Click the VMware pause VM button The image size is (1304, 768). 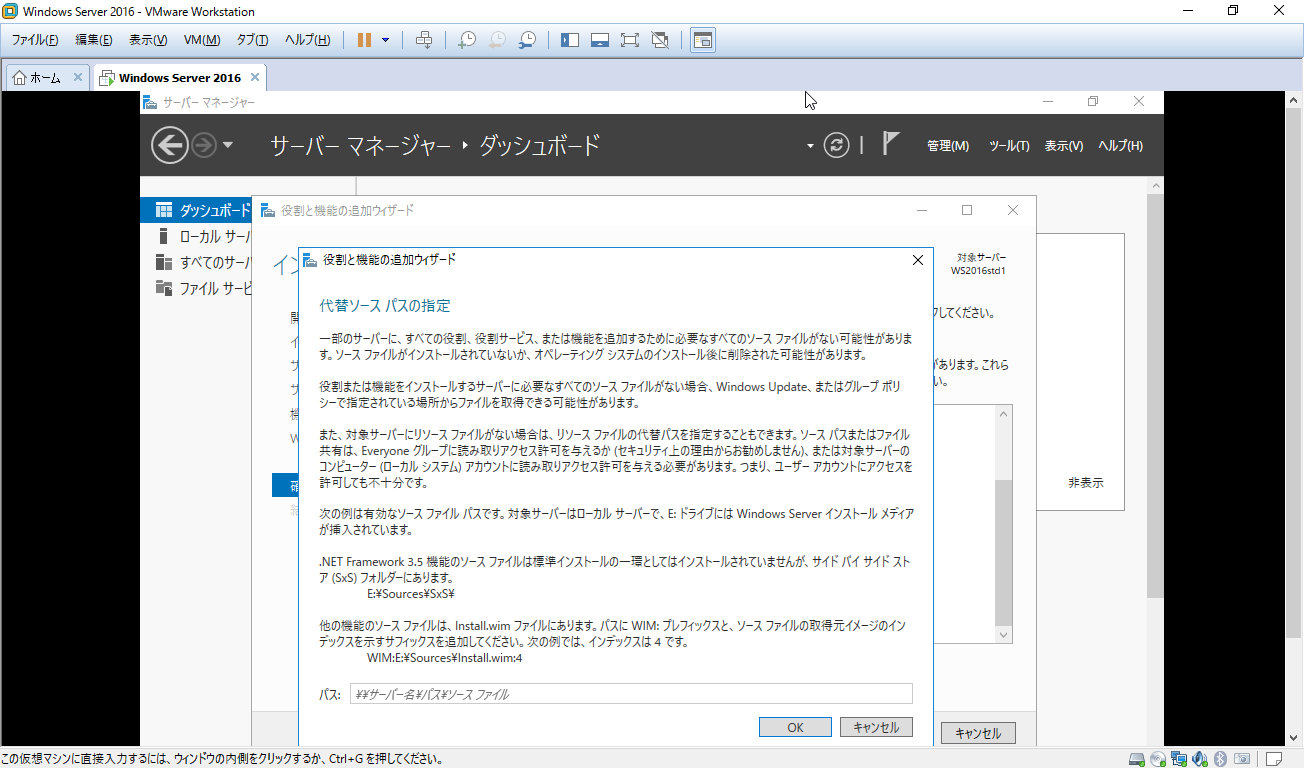pos(365,40)
